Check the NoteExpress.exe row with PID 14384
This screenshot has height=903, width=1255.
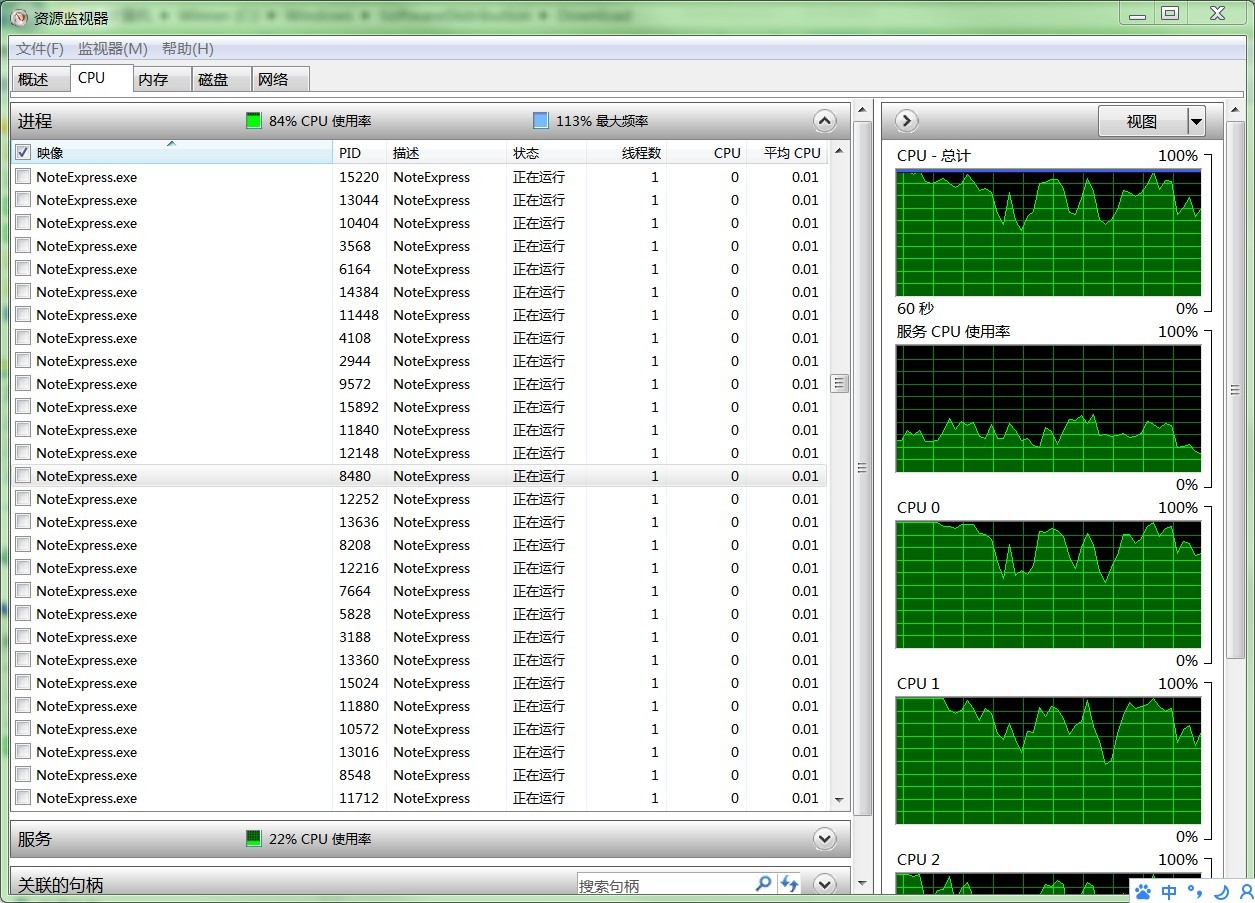tap(23, 291)
